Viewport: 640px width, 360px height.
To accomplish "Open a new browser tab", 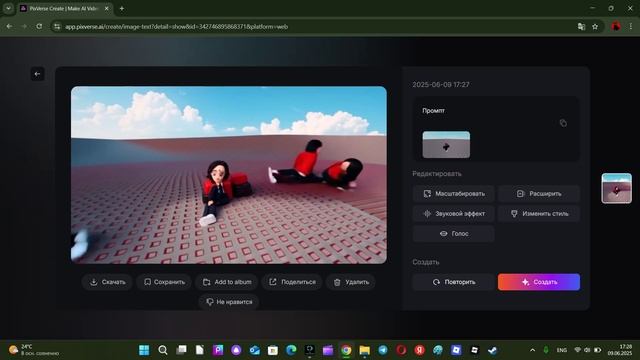I will coord(122,8).
